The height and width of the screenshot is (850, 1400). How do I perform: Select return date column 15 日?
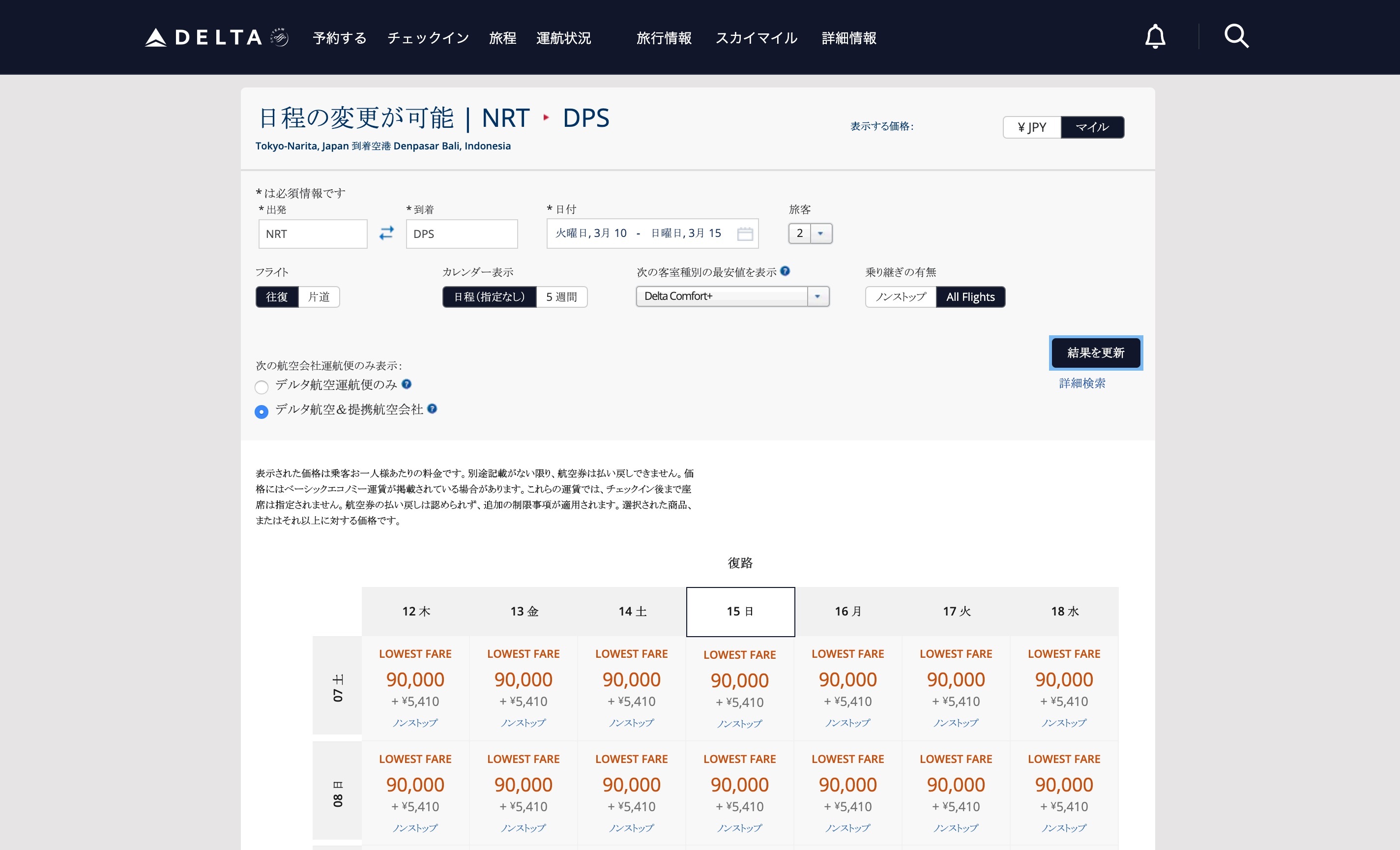click(x=740, y=612)
